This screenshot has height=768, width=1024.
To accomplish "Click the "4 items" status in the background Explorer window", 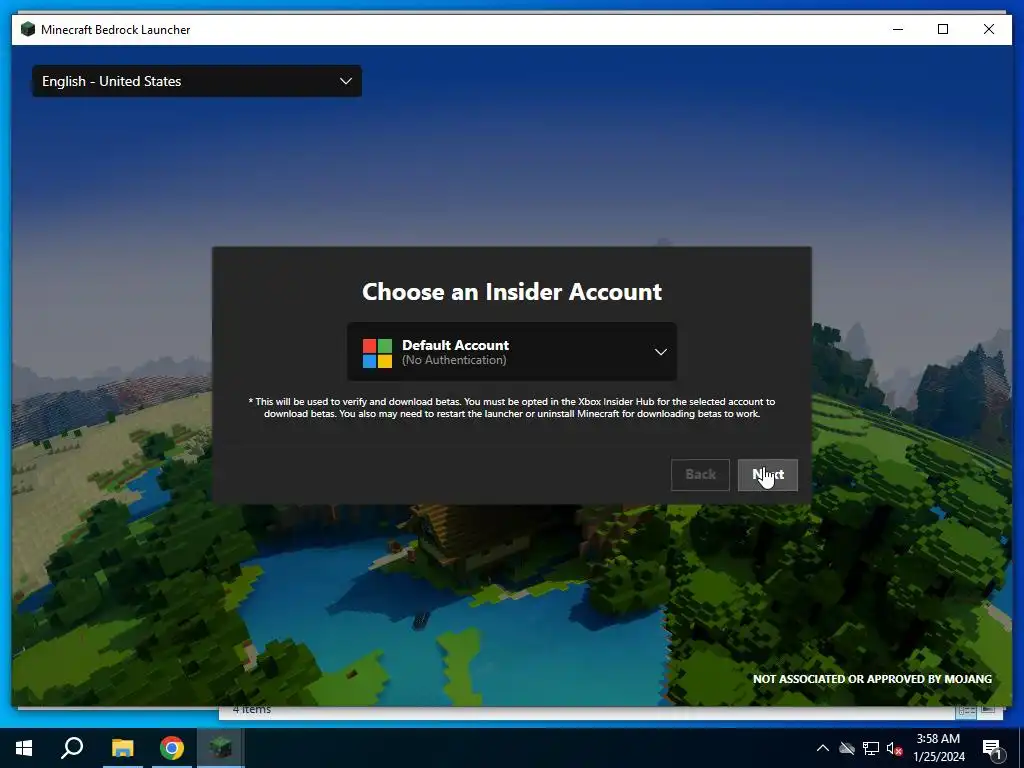I will click(x=252, y=710).
